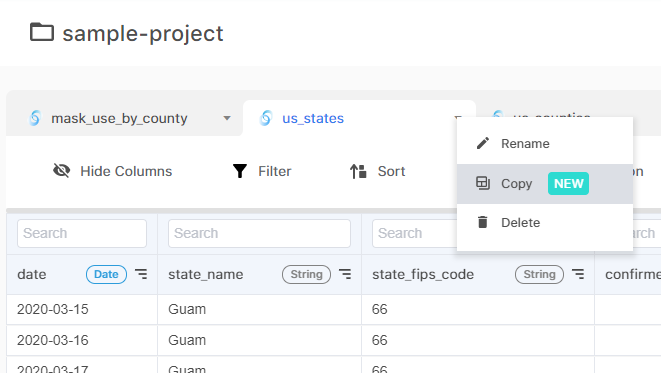Choose Rename from the context menu
The image size is (661, 373).
point(545,144)
